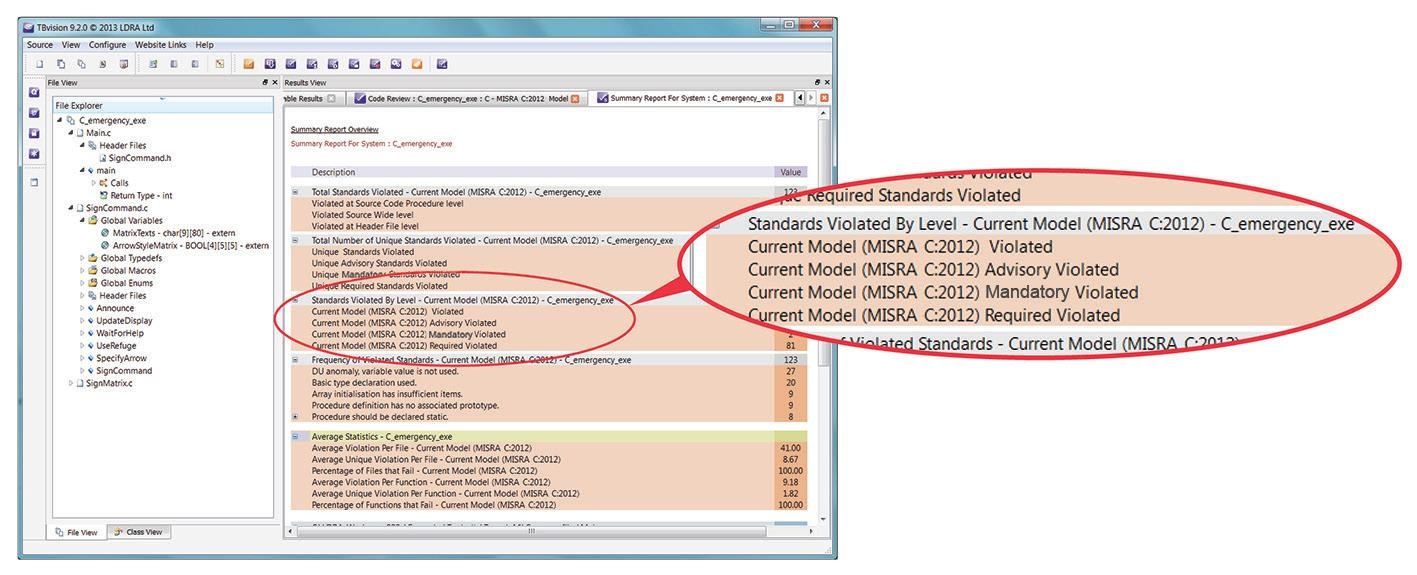The height and width of the screenshot is (575, 1417).
Task: Open the Configure menu
Action: click(x=108, y=45)
